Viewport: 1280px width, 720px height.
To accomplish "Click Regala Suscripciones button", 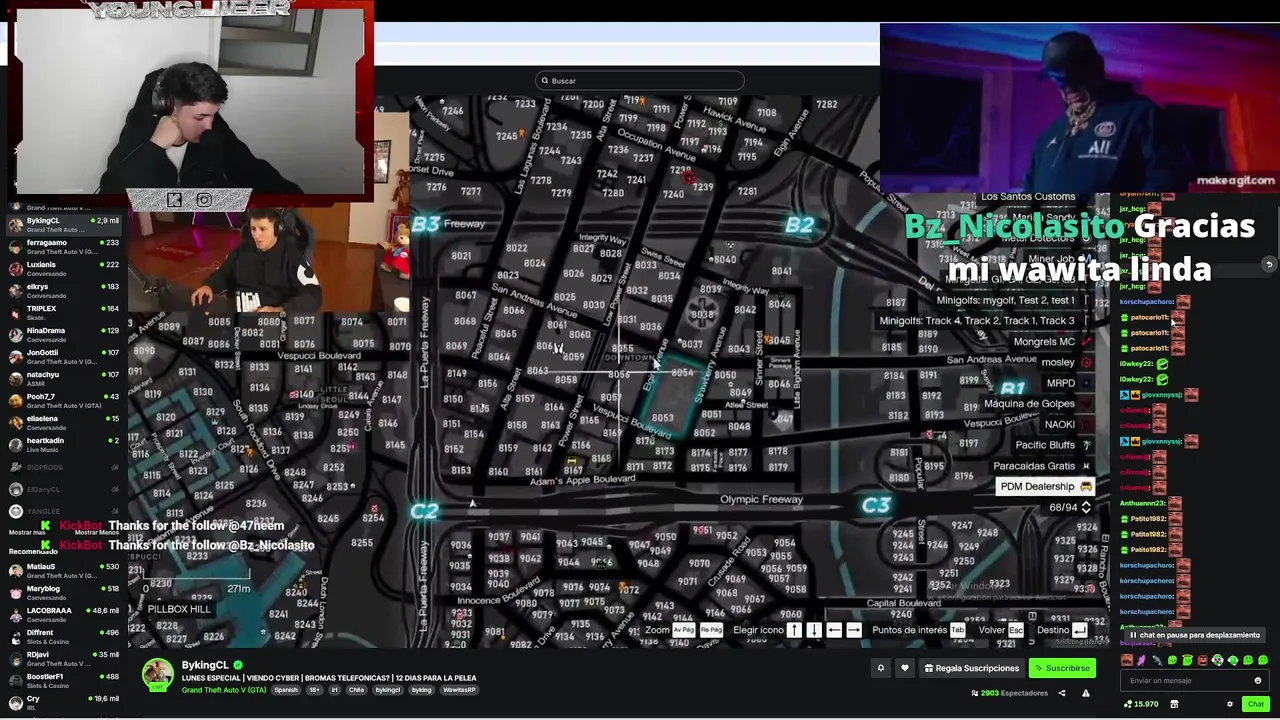I will click(971, 668).
